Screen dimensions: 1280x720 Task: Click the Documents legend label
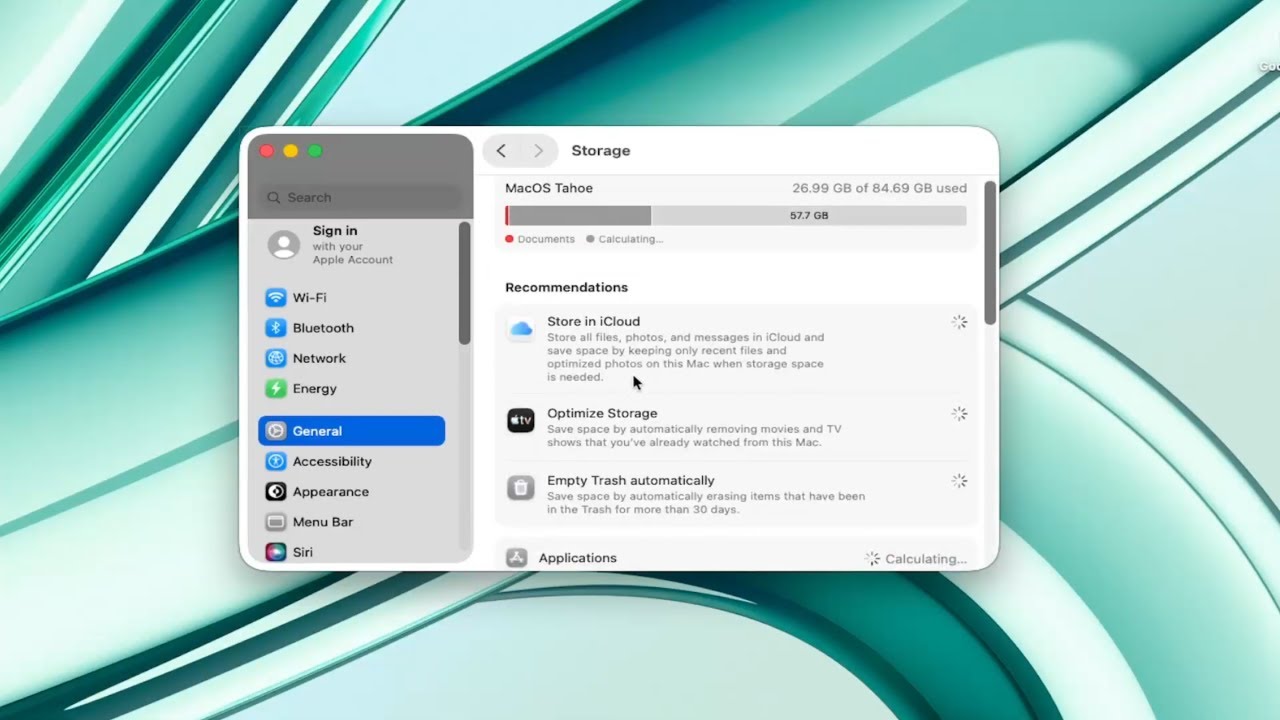pos(546,240)
